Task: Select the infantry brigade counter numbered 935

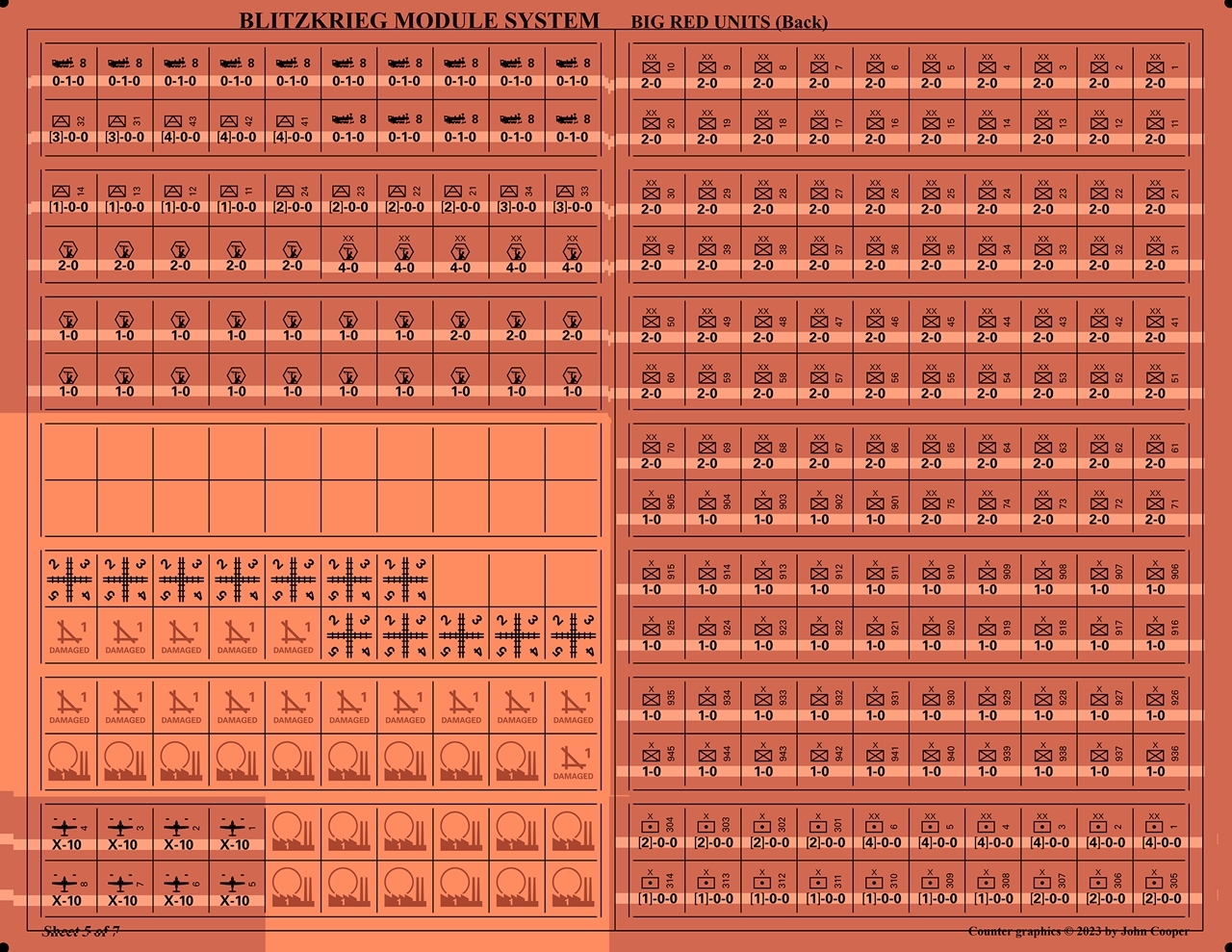Action: coord(658,705)
